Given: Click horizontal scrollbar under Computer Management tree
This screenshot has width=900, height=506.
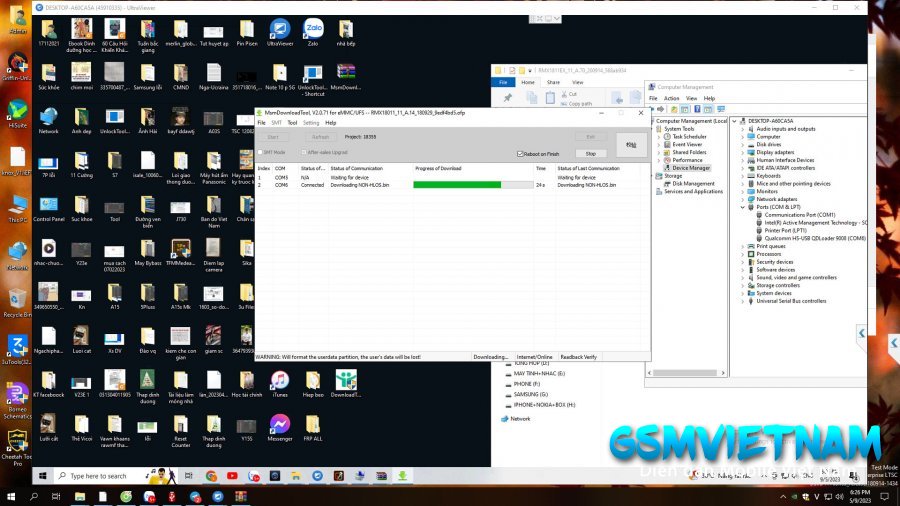Looking at the screenshot, I should (686, 373).
